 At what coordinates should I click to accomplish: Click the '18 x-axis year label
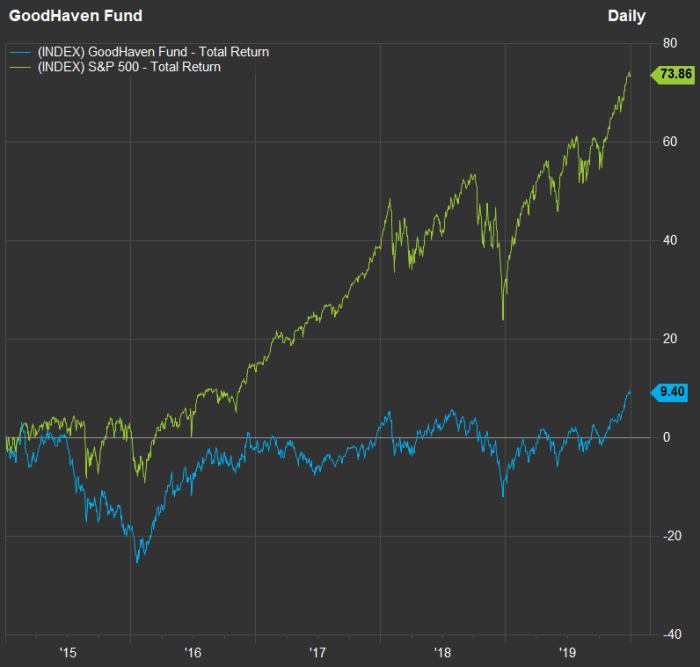pyautogui.click(x=443, y=653)
